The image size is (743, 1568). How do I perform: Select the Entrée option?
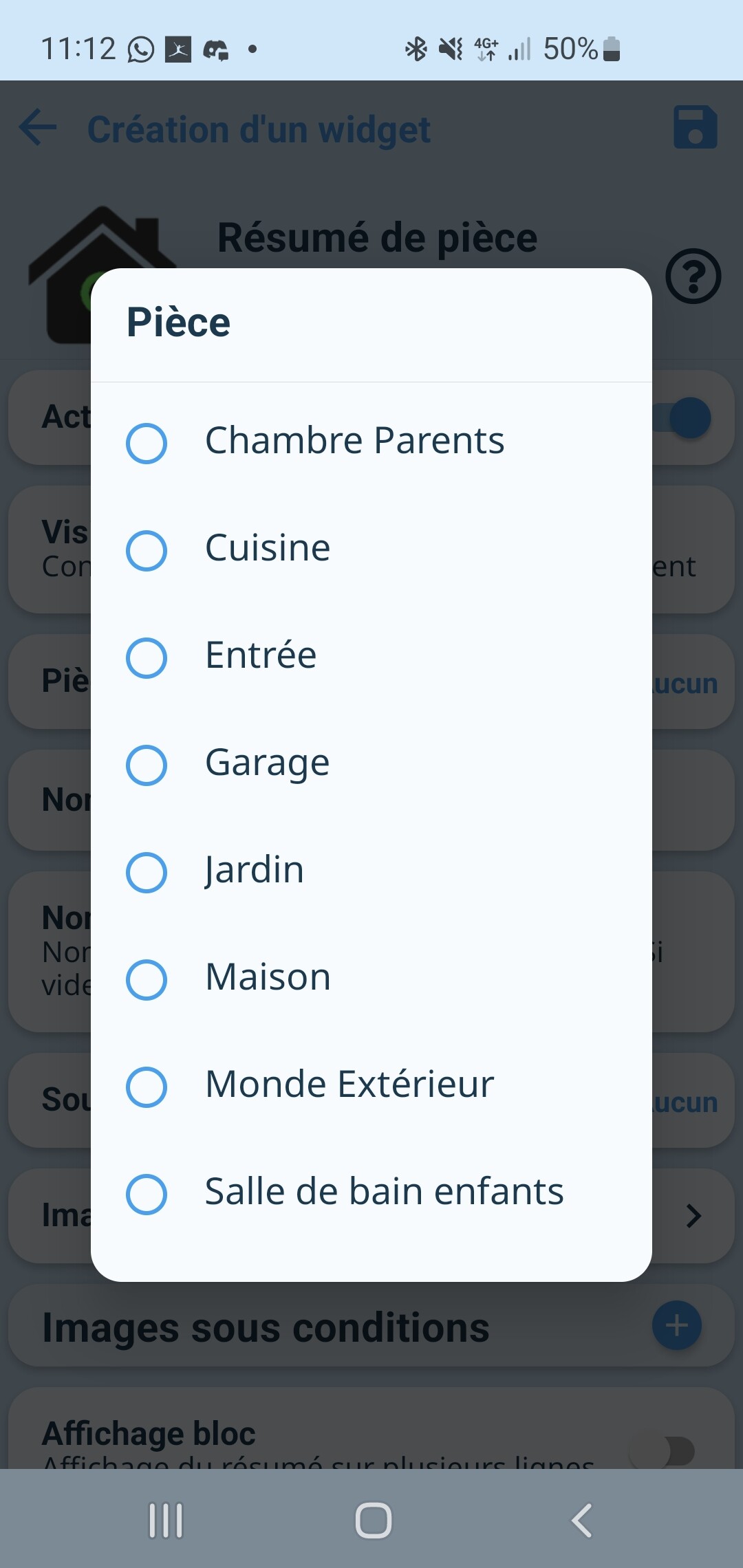pyautogui.click(x=147, y=658)
